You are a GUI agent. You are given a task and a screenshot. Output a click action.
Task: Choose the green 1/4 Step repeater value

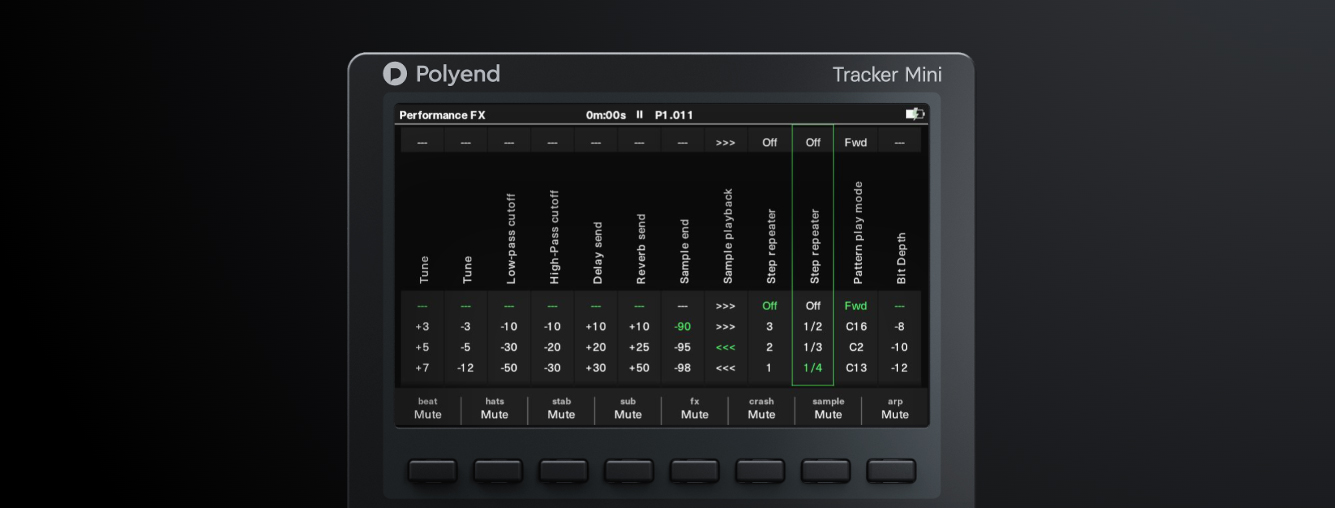813,368
